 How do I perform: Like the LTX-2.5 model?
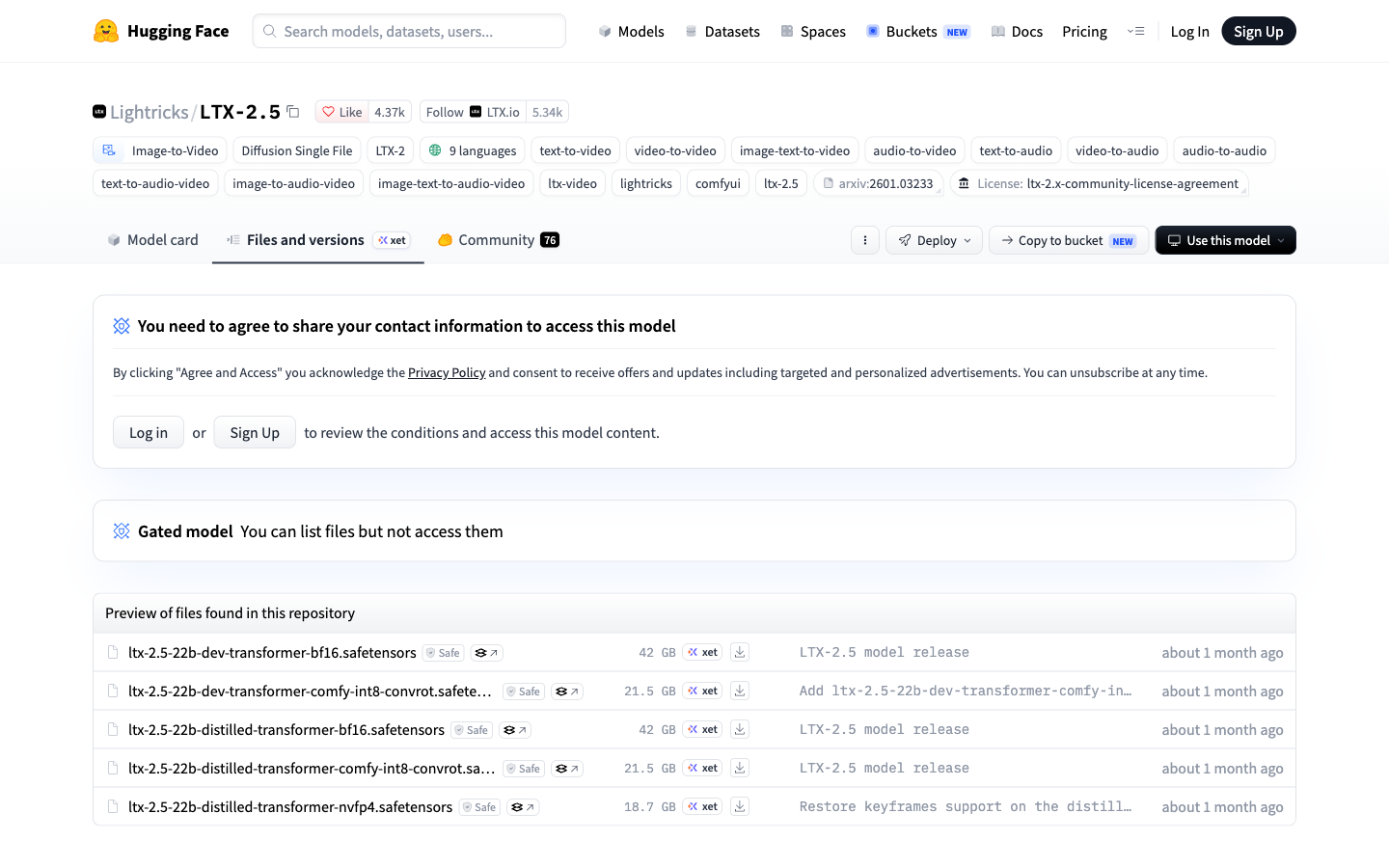click(341, 112)
